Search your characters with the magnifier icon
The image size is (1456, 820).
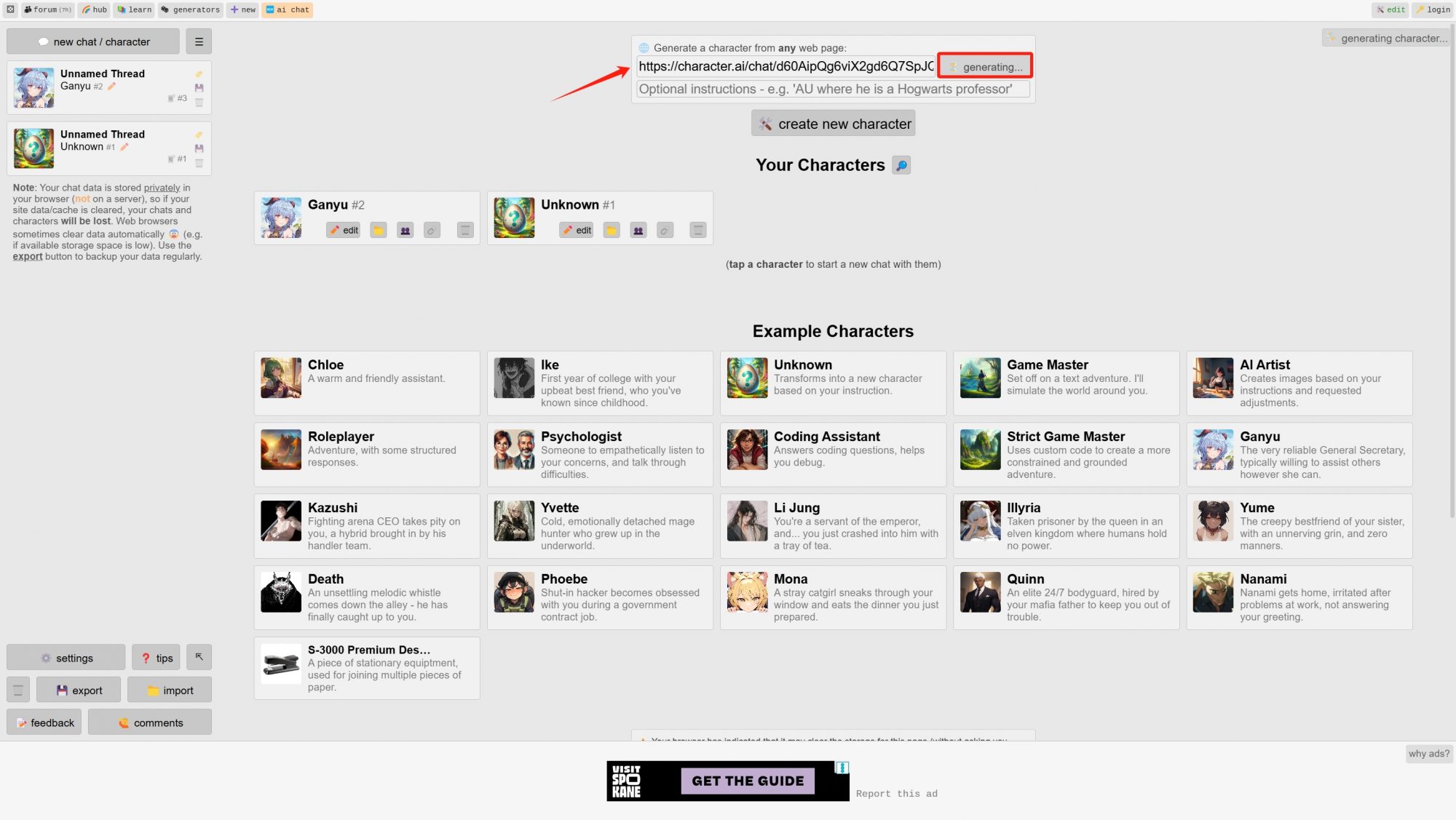pyautogui.click(x=901, y=165)
